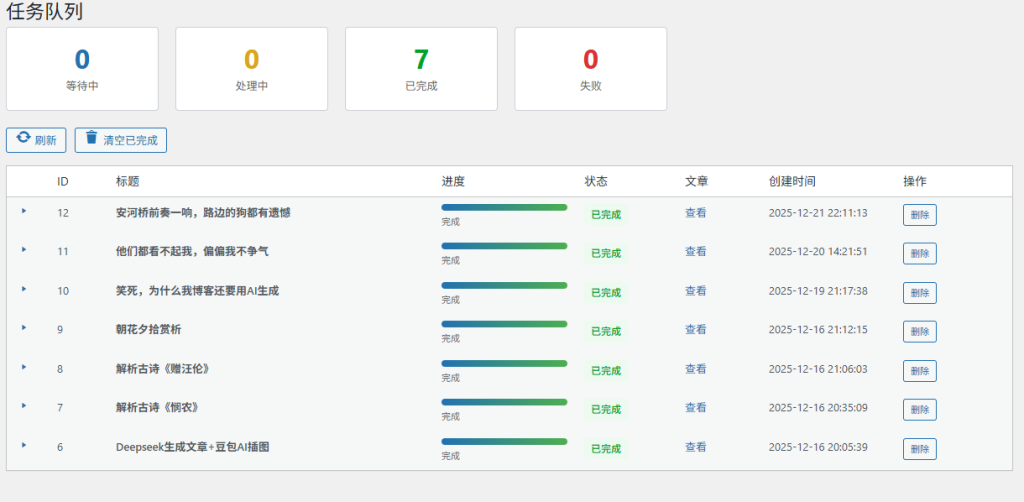Expand the 朝花夕拾赏析 task row
Viewport: 1024px width, 502px height.
pyautogui.click(x=24, y=328)
